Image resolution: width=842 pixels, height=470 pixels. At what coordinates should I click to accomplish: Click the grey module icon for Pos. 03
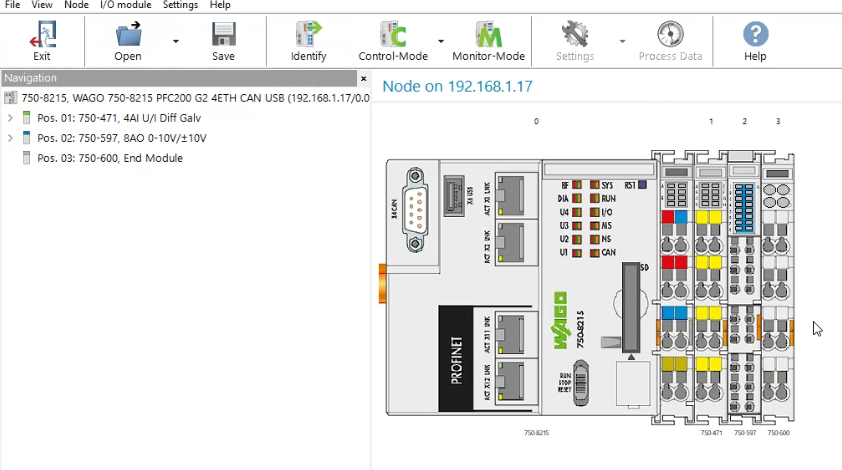point(26,158)
